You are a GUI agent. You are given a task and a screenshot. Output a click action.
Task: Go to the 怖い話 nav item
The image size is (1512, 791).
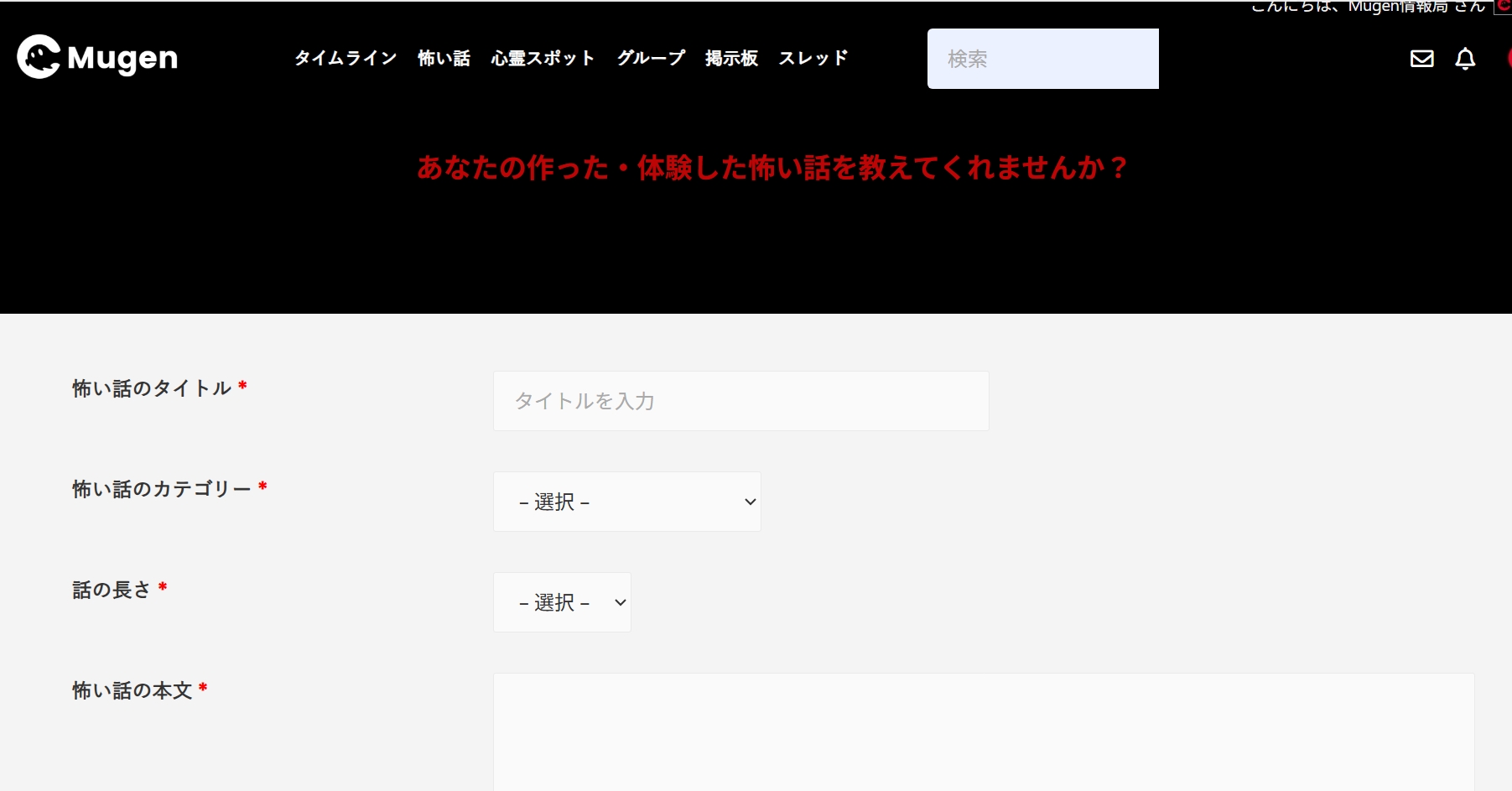point(444,58)
